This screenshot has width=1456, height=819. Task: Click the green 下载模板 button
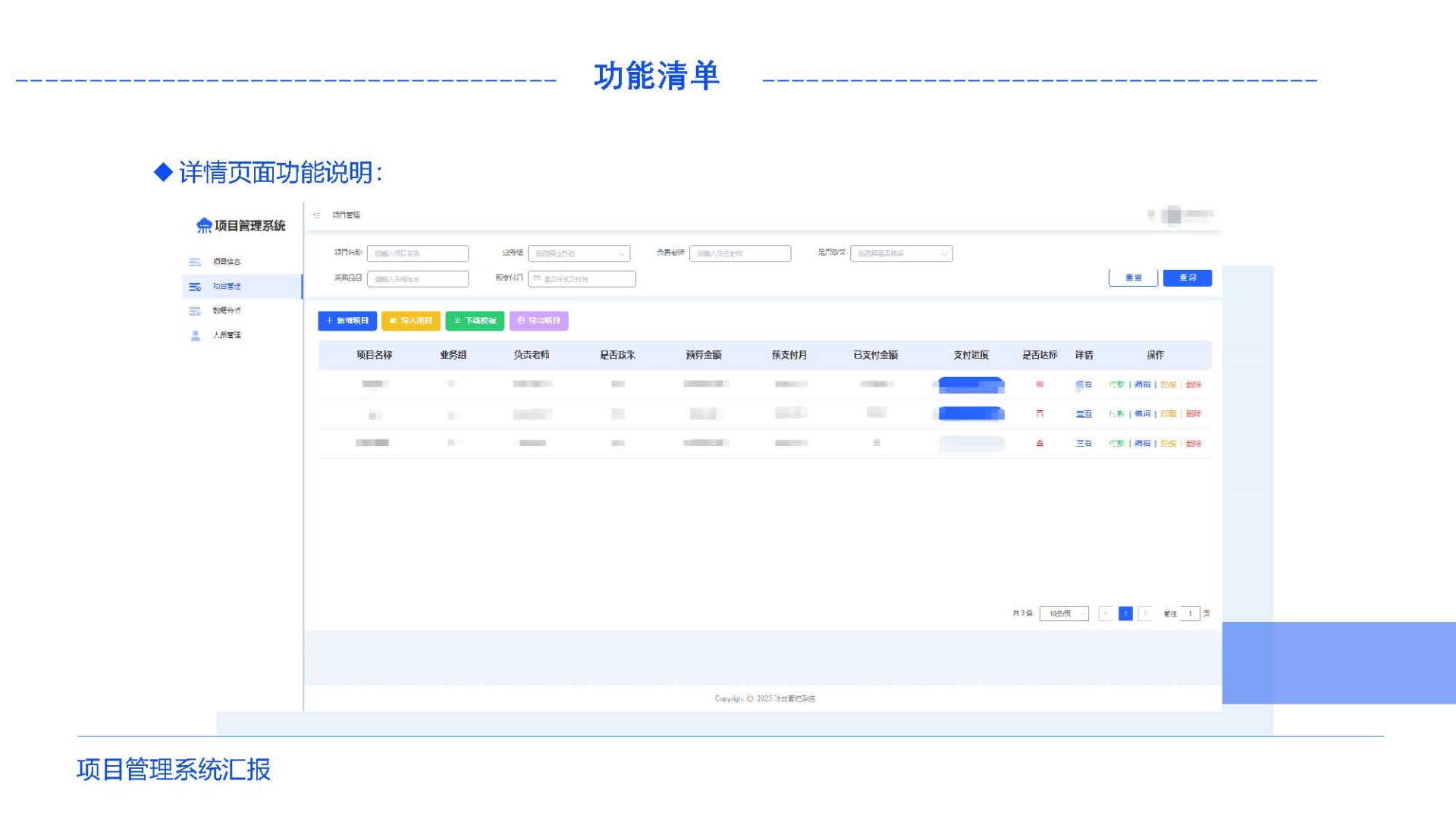tap(475, 321)
